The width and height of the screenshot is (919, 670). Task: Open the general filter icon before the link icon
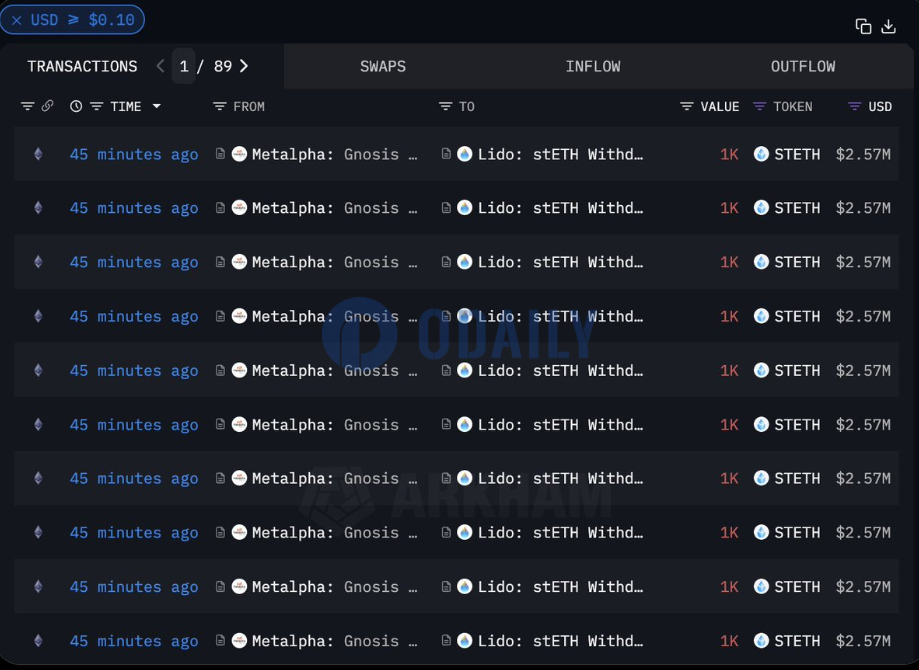point(28,106)
